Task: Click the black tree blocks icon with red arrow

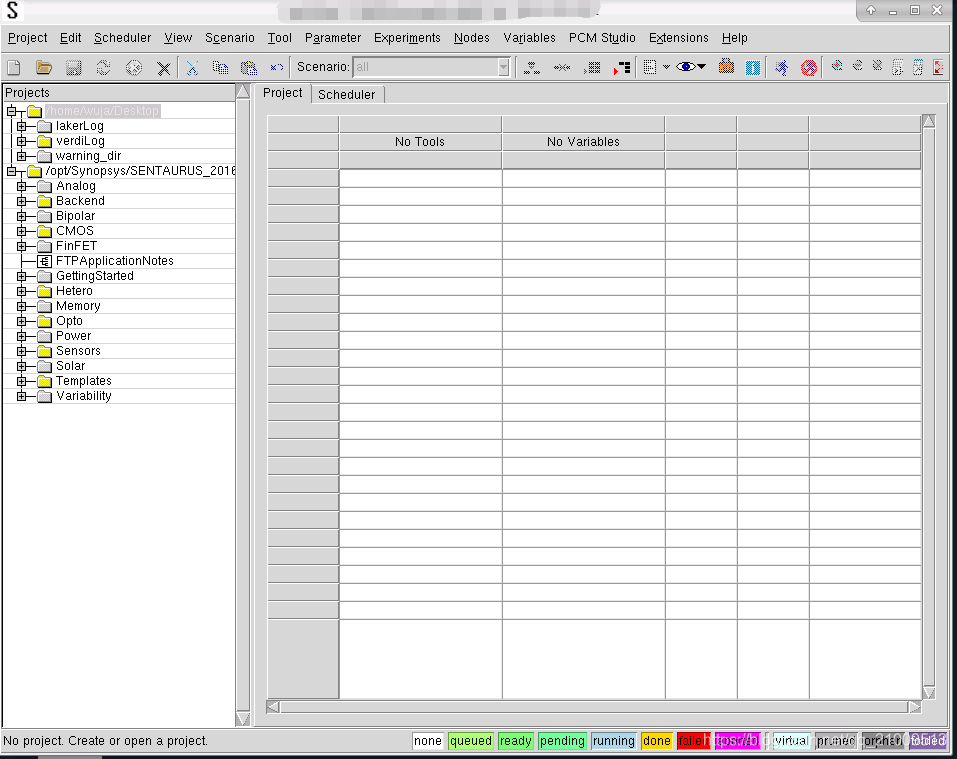Action: (x=622, y=67)
